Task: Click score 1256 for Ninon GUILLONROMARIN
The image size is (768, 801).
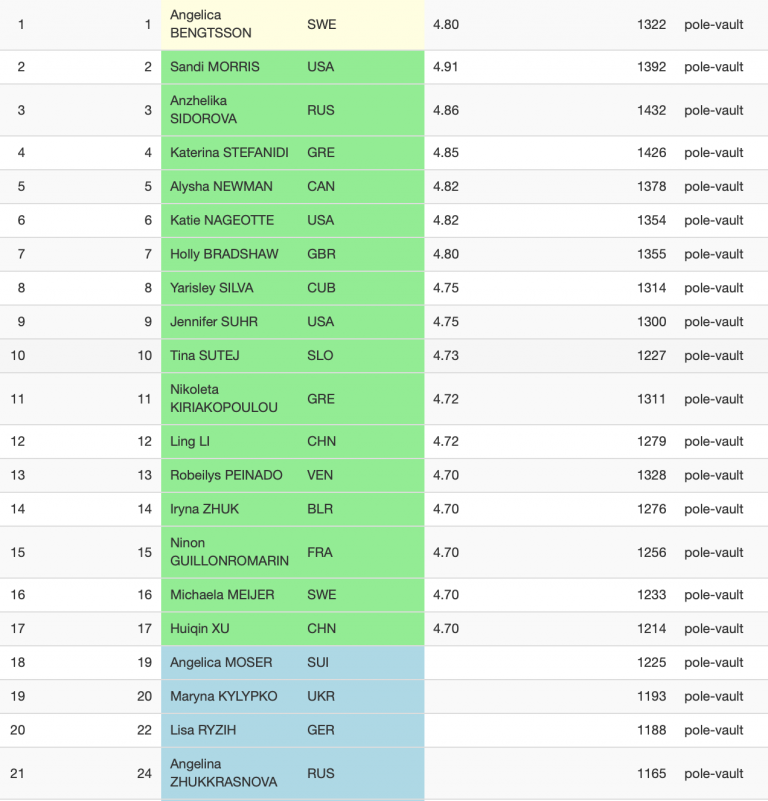Action: coord(651,552)
